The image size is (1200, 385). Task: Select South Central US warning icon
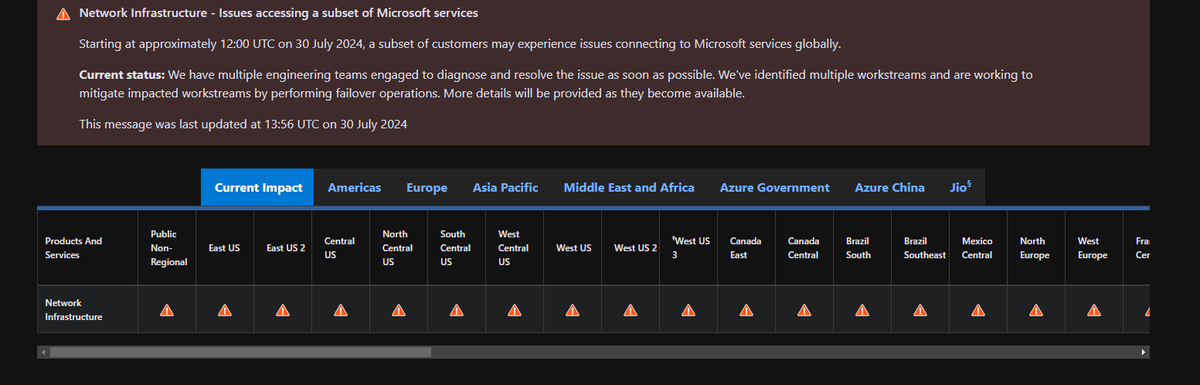point(456,310)
